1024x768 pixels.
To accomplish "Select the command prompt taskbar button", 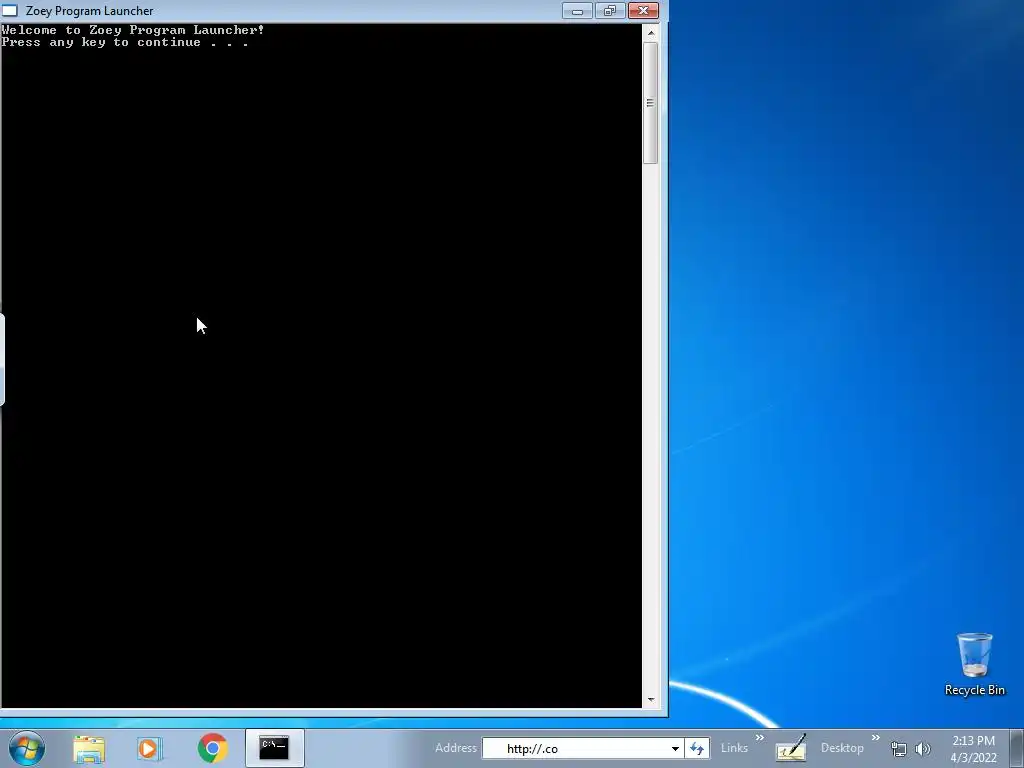I will [x=274, y=748].
